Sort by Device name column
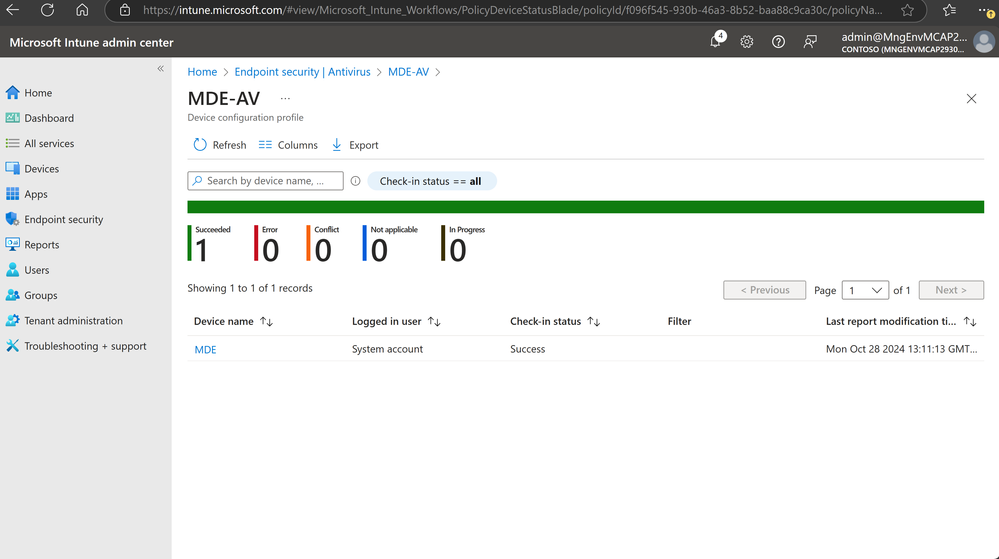 (x=233, y=321)
